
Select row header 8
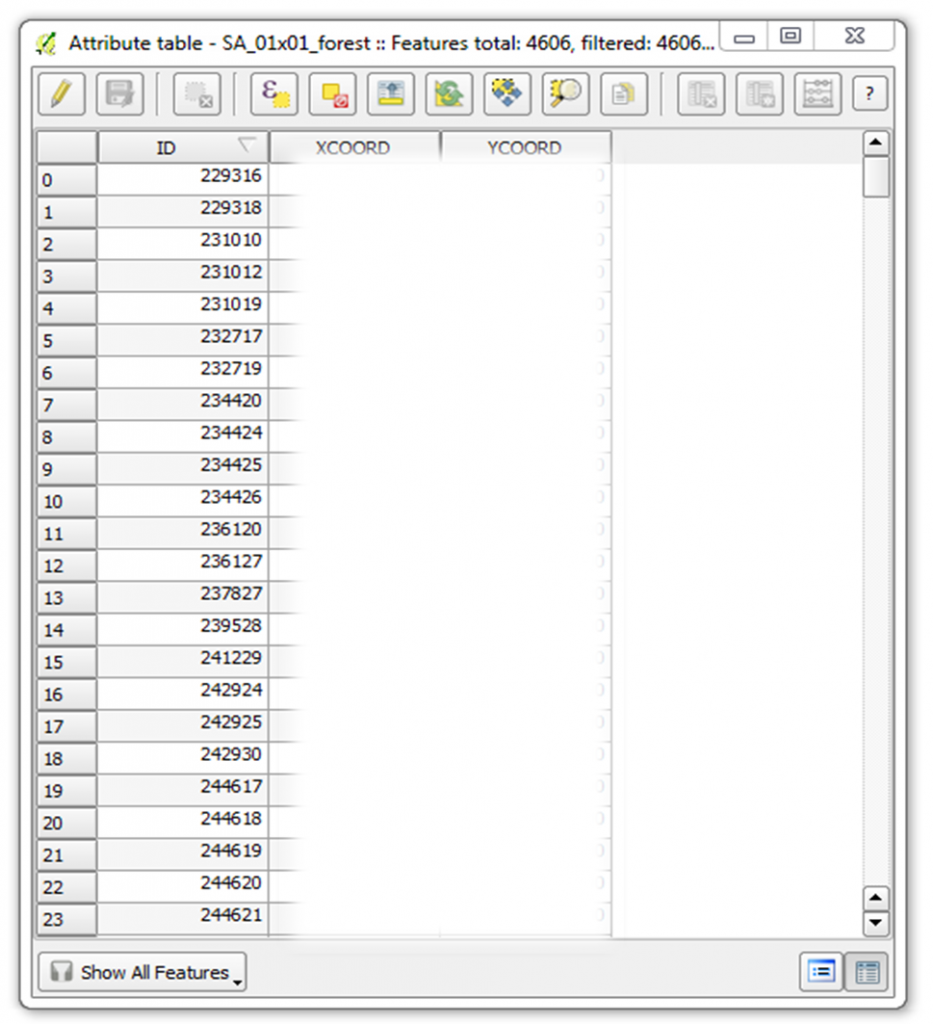click(x=67, y=437)
